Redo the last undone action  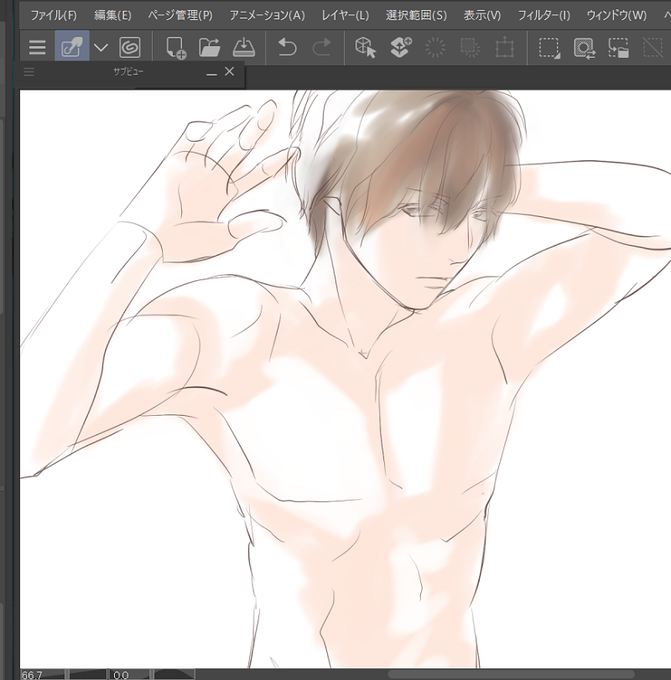(x=321, y=47)
